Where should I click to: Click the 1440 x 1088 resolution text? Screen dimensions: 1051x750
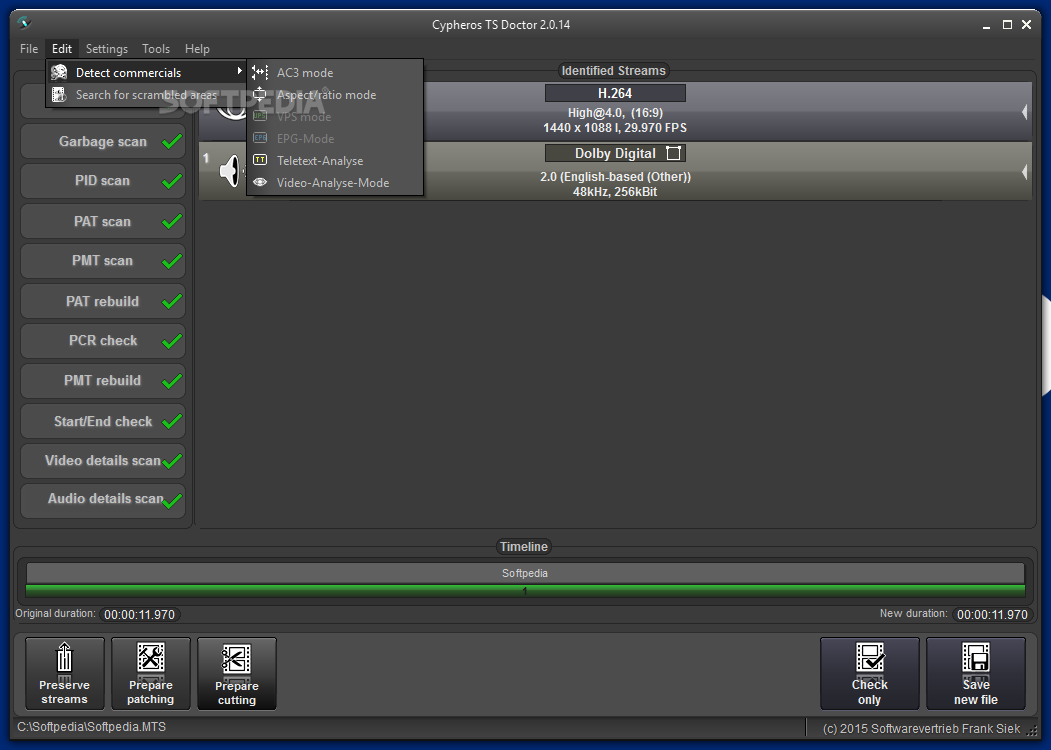[x=615, y=127]
